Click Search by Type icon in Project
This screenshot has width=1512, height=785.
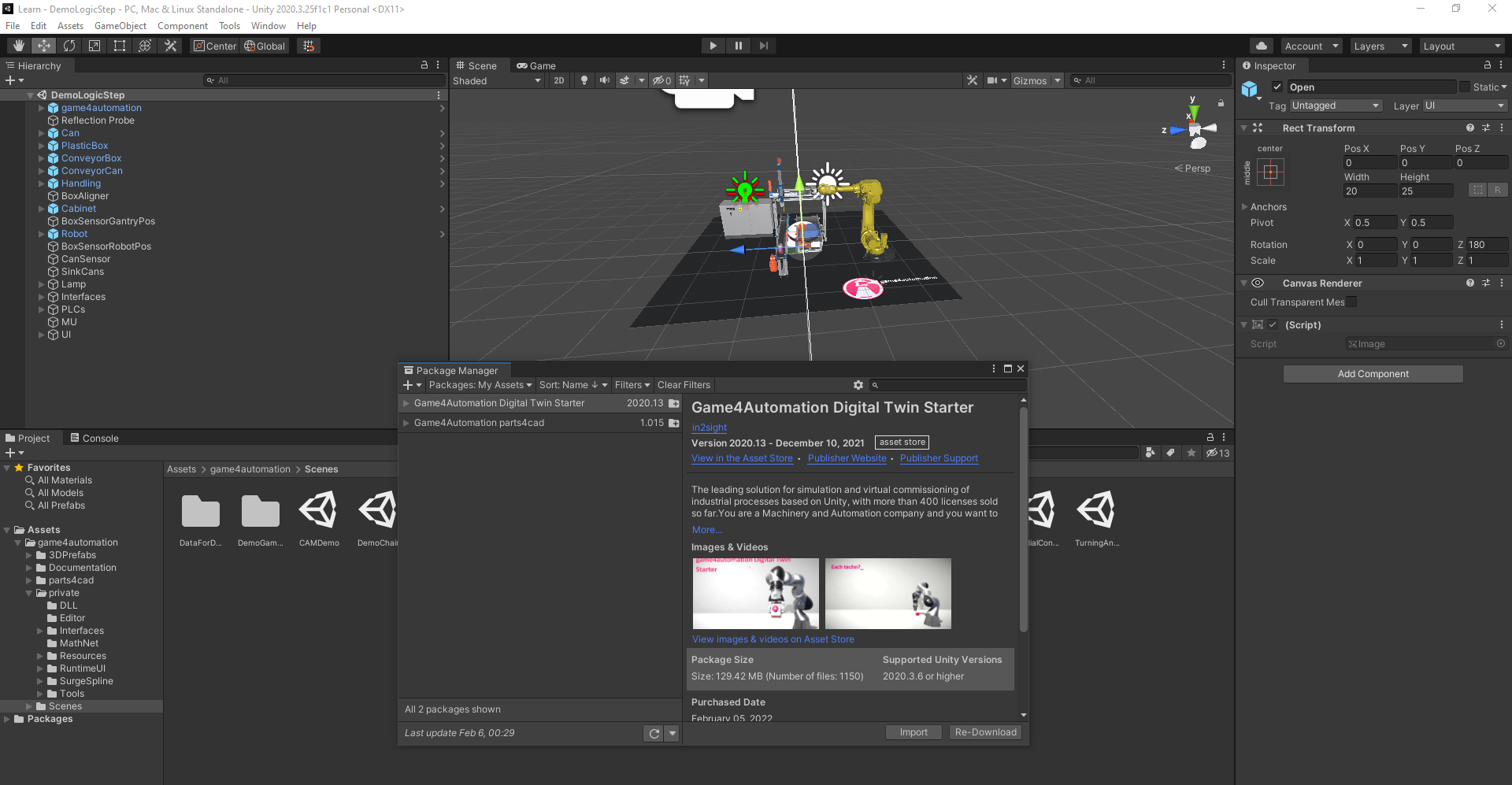1151,453
